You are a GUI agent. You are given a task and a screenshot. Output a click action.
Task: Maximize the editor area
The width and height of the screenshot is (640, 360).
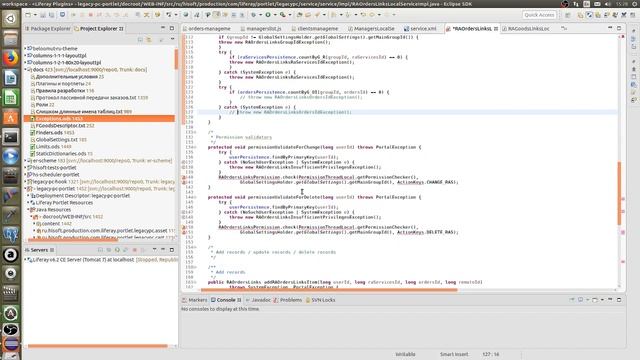619,28
